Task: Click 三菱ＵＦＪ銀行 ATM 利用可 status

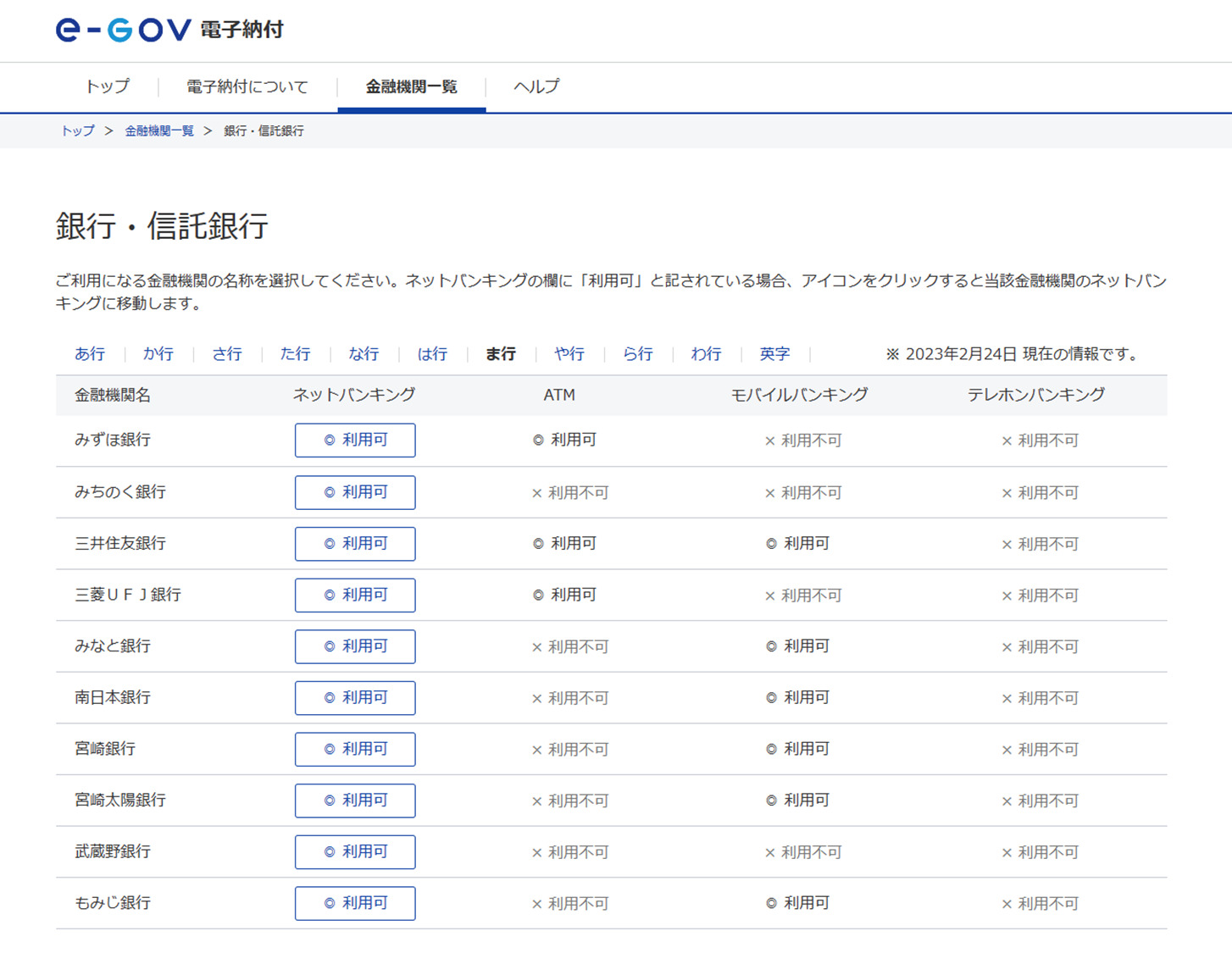Action: (x=564, y=596)
